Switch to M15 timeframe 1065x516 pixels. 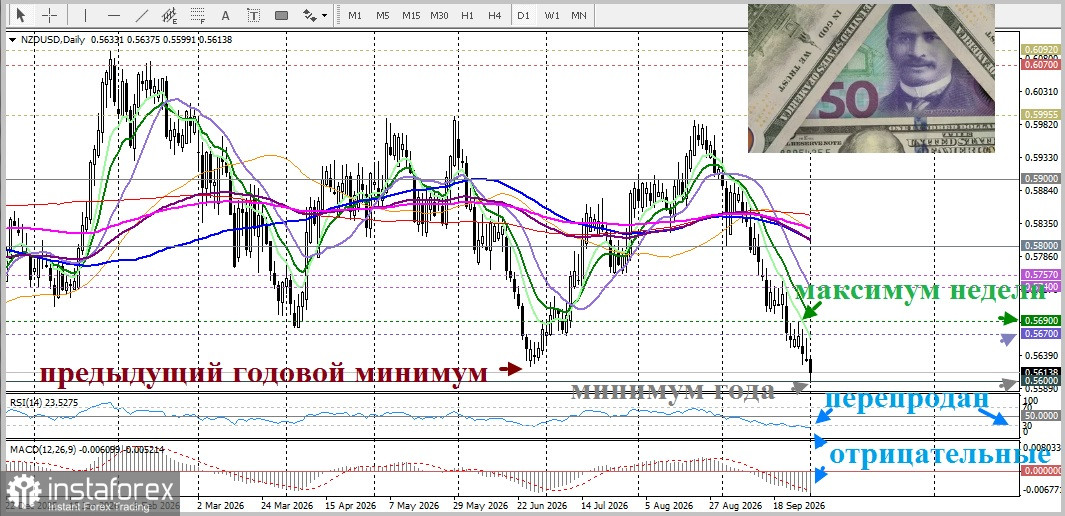click(x=411, y=14)
